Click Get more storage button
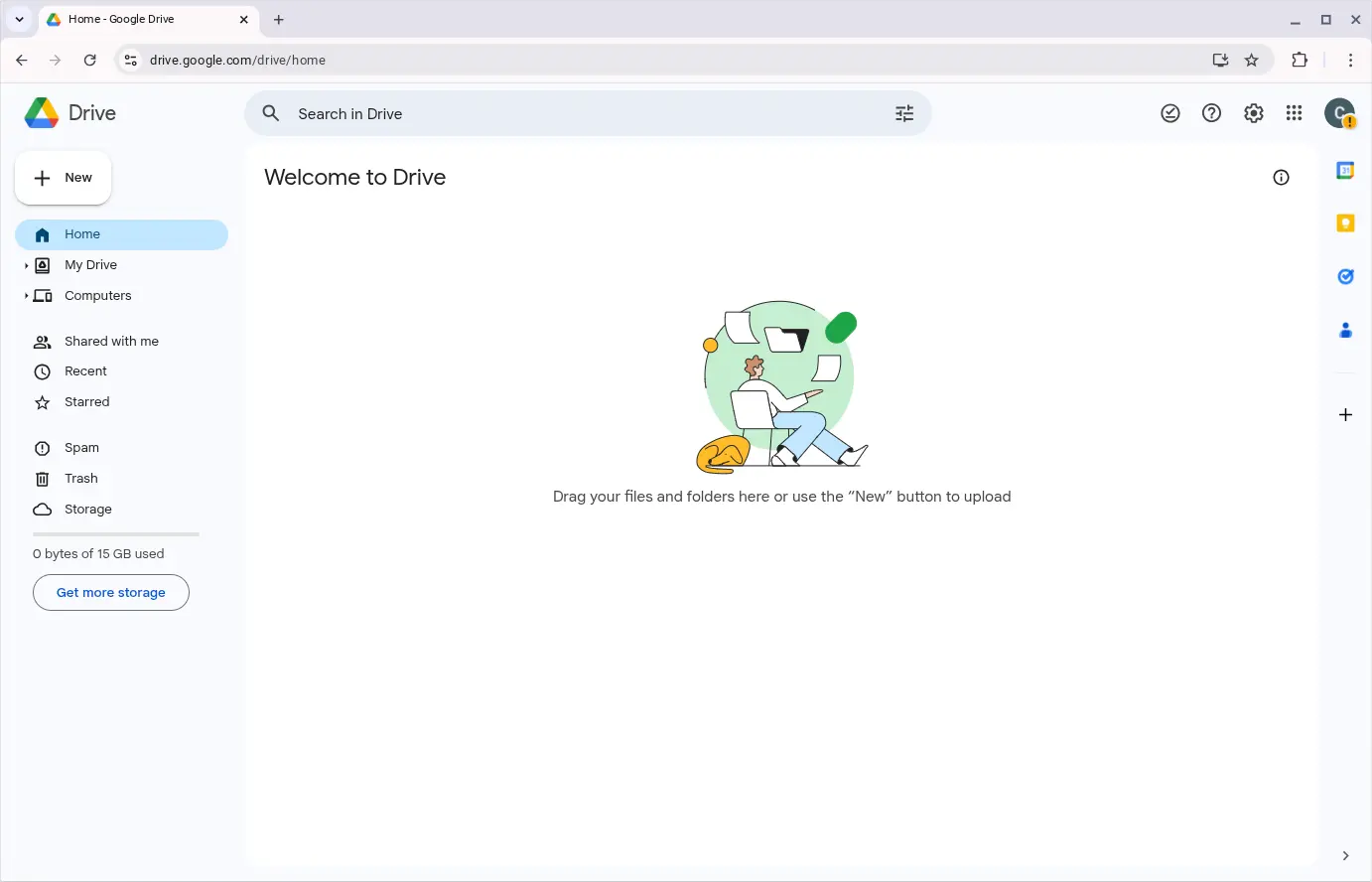The height and width of the screenshot is (882, 1372). click(111, 593)
